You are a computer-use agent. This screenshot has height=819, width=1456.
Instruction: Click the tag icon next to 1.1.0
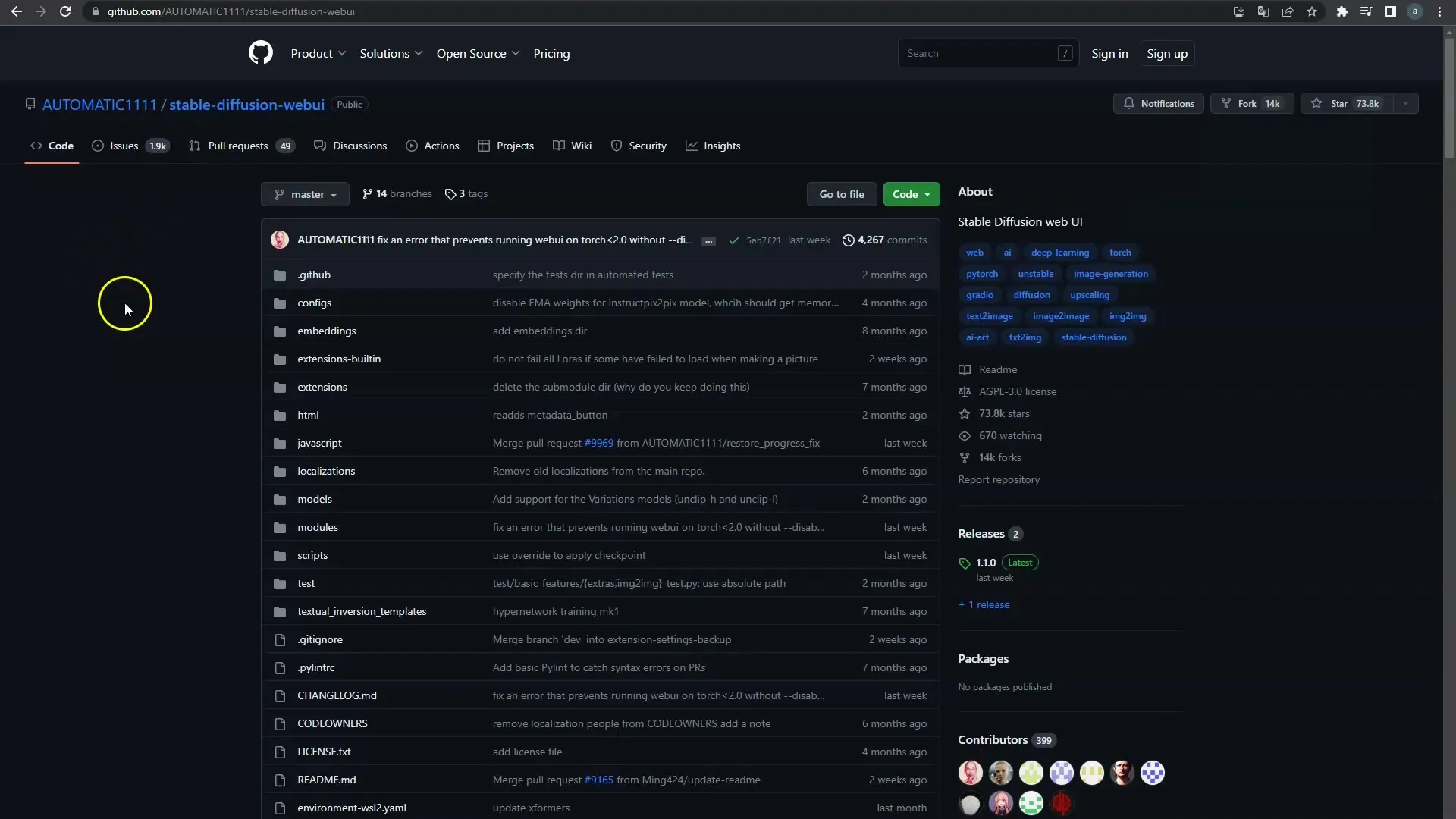point(965,563)
